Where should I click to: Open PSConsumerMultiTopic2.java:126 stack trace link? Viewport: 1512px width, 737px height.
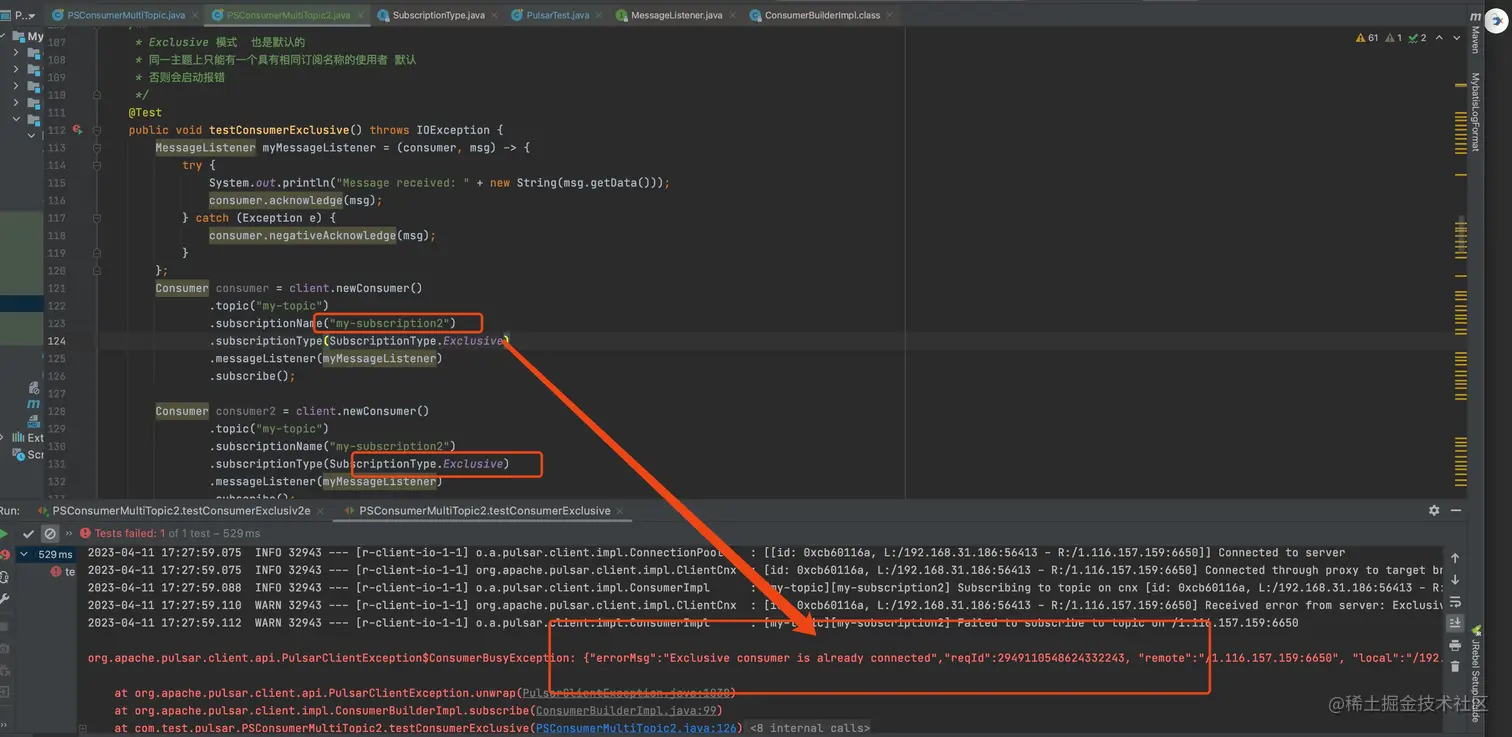pos(636,728)
